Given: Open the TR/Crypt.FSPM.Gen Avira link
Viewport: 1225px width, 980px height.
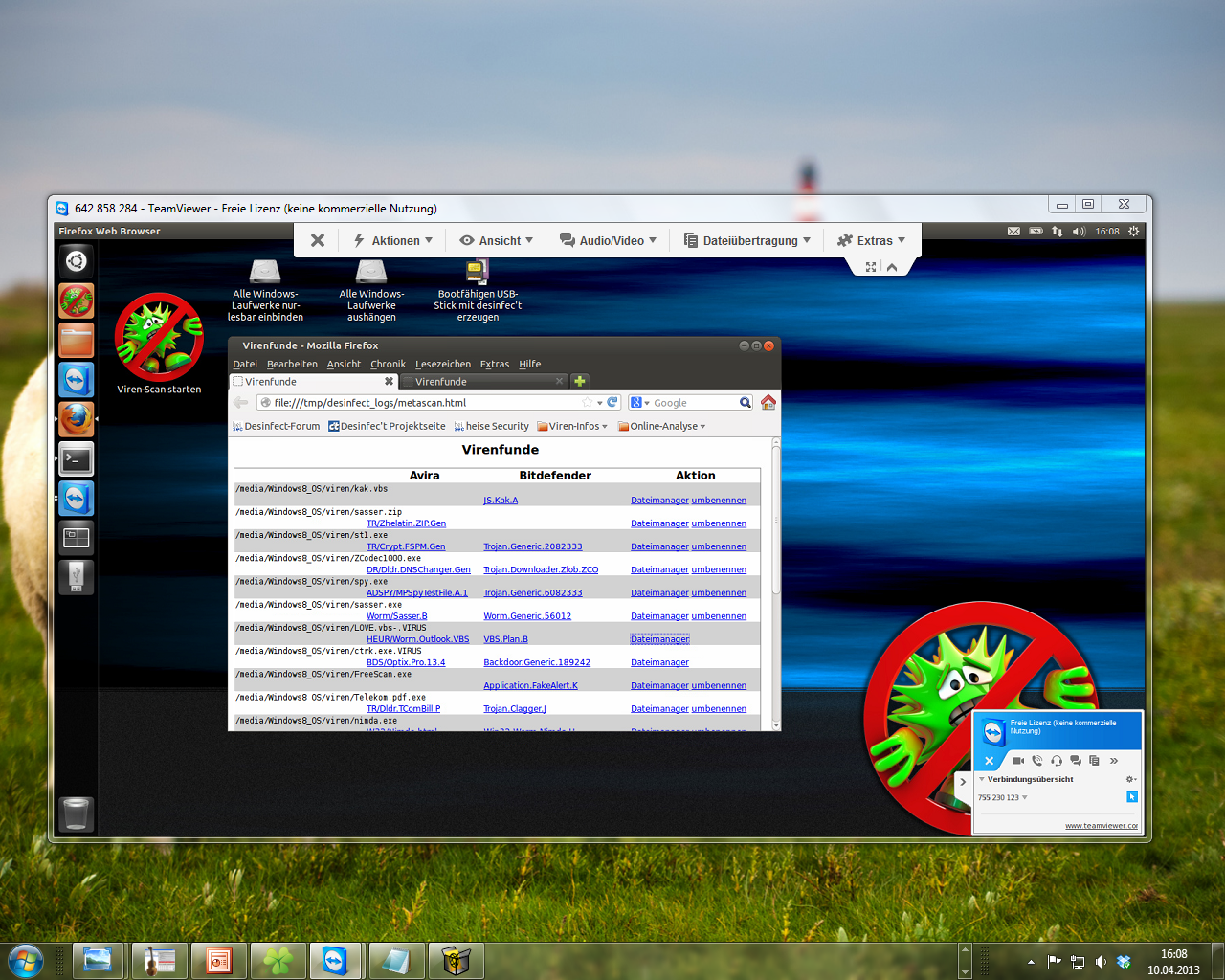Looking at the screenshot, I should click(x=406, y=546).
